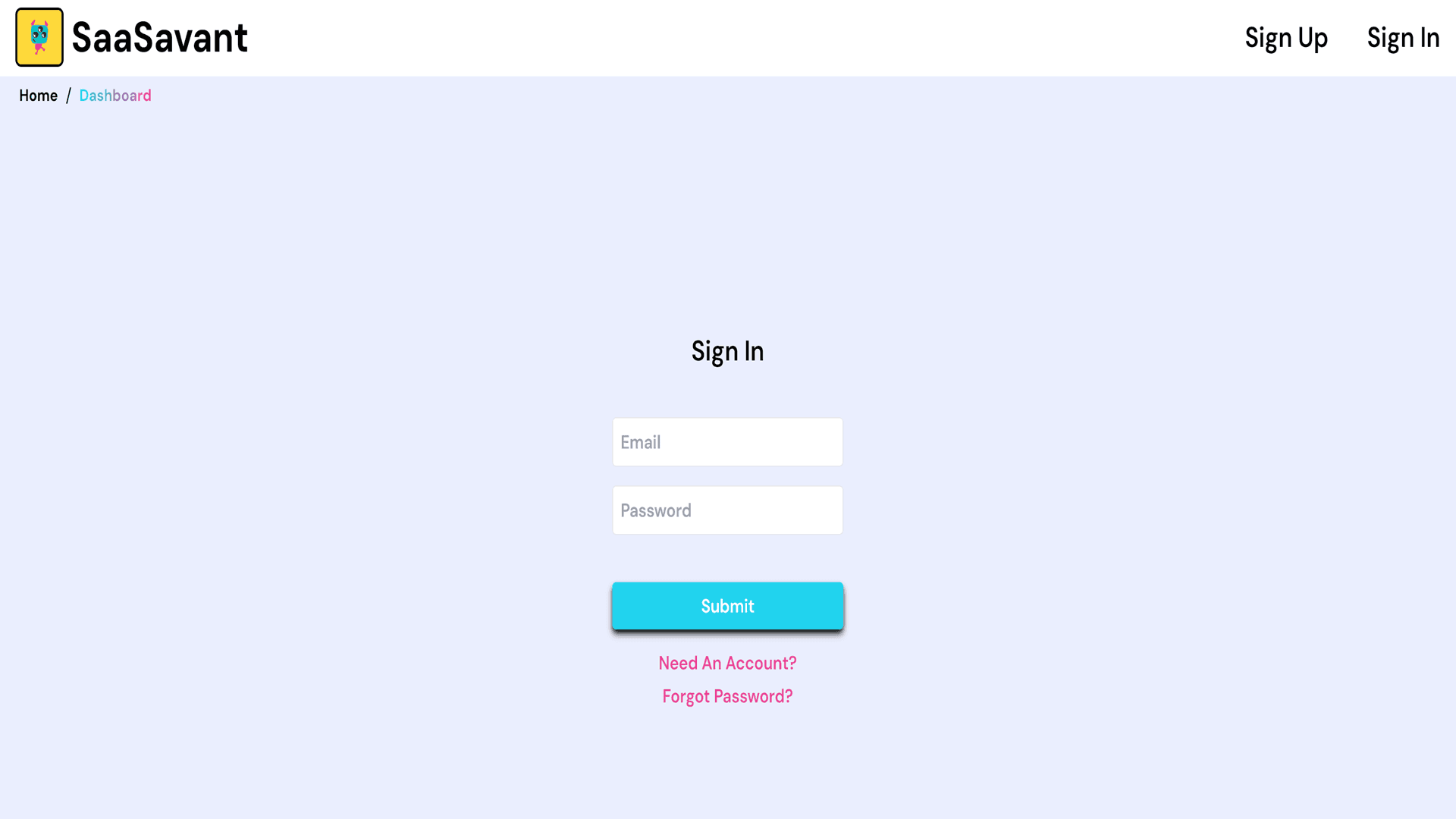1456x819 pixels.
Task: Click the Submit button
Action: [727, 605]
